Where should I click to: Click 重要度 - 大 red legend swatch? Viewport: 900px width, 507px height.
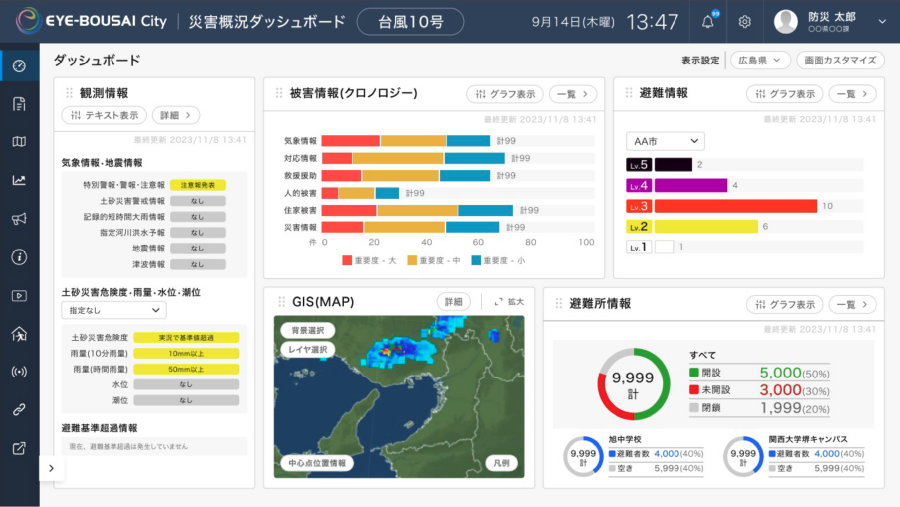[347, 260]
